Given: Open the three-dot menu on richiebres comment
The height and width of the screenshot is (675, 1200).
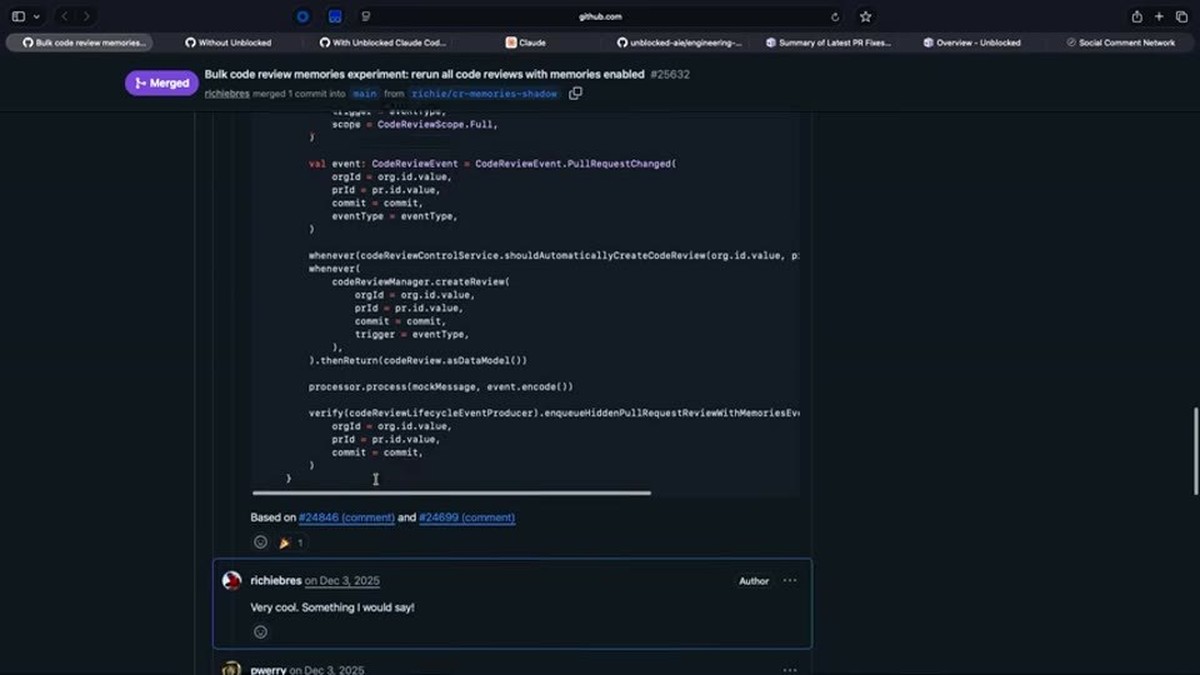Looking at the screenshot, I should 790,580.
